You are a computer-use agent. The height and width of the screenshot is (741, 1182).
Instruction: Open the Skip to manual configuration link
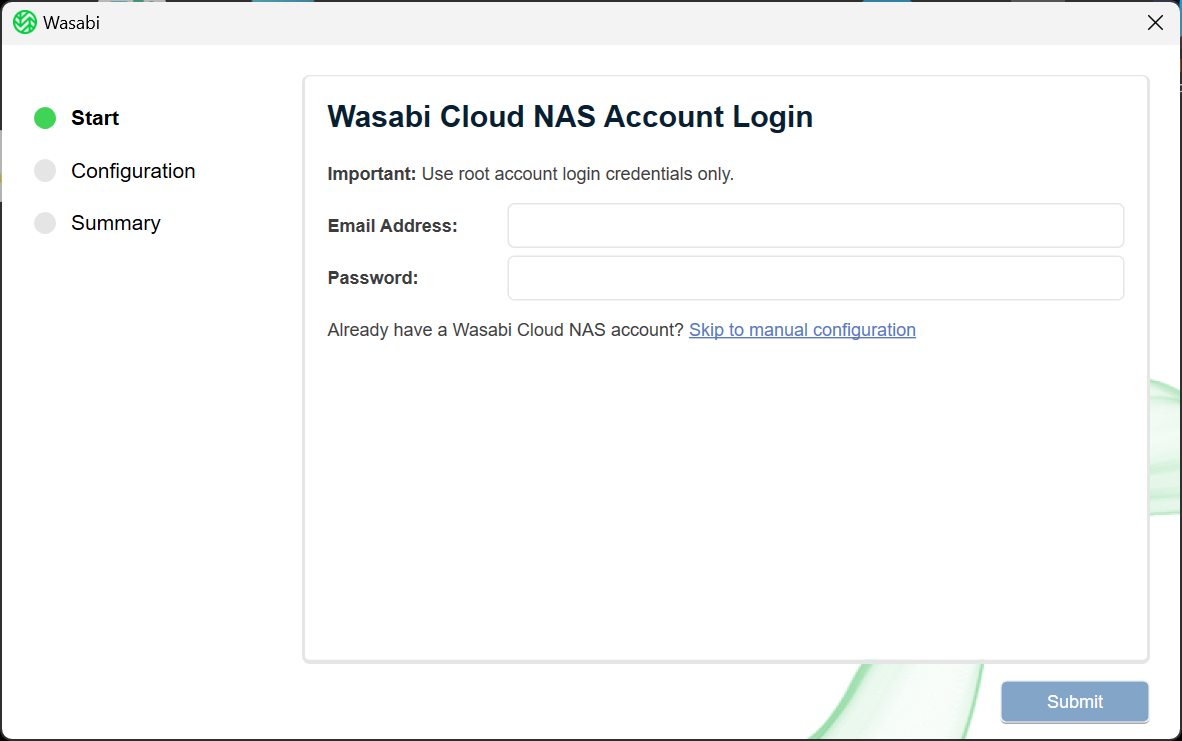802,329
